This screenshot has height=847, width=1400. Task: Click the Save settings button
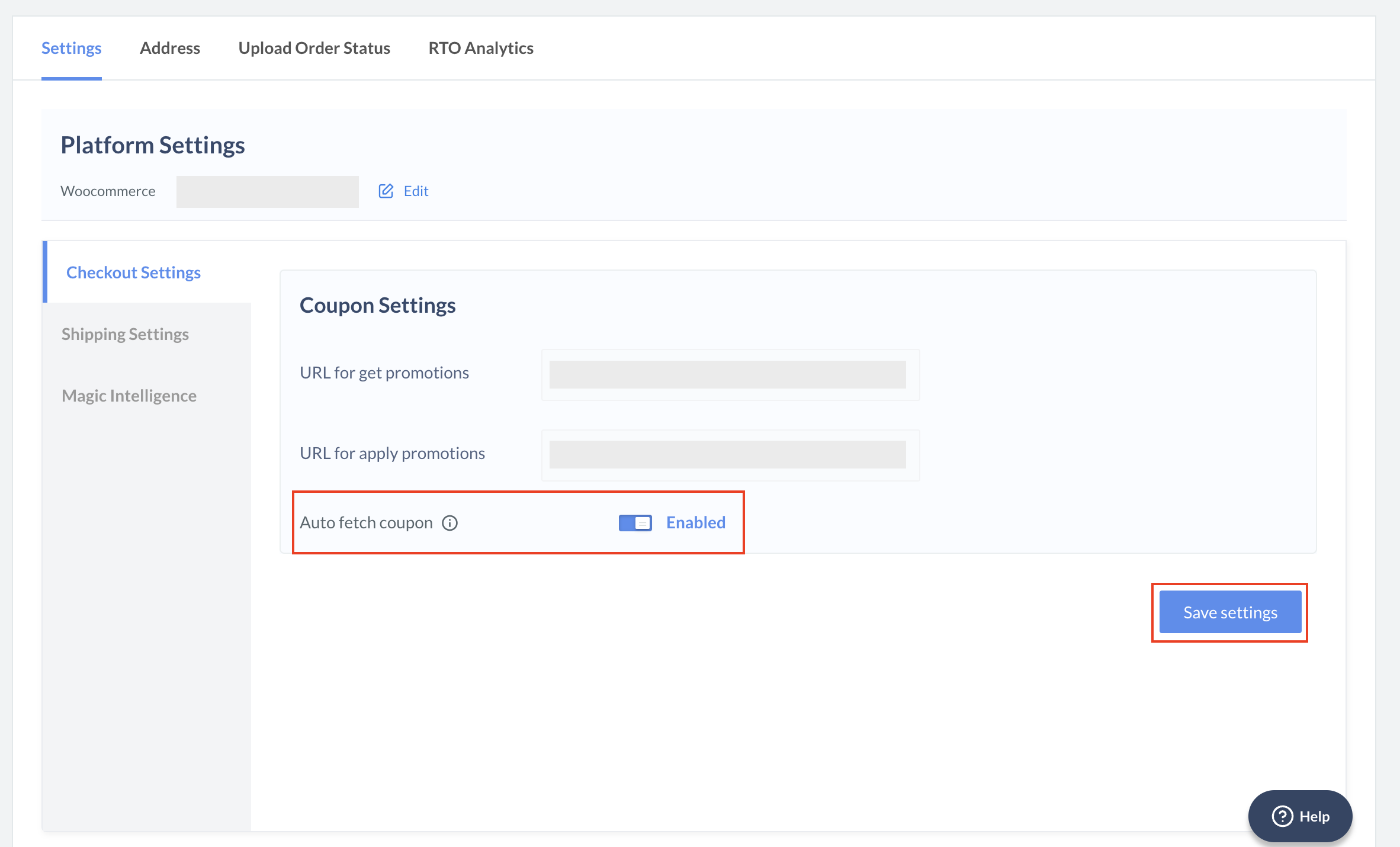coord(1231,612)
